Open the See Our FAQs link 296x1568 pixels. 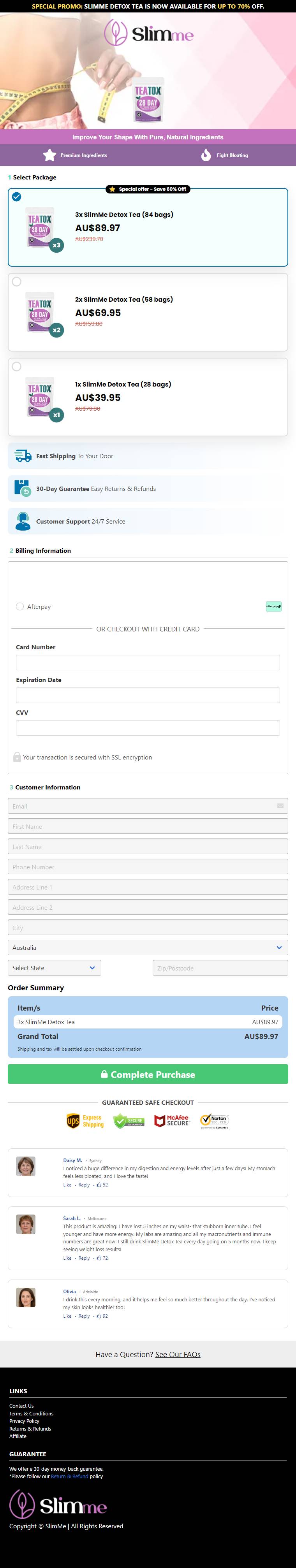pos(178,1354)
